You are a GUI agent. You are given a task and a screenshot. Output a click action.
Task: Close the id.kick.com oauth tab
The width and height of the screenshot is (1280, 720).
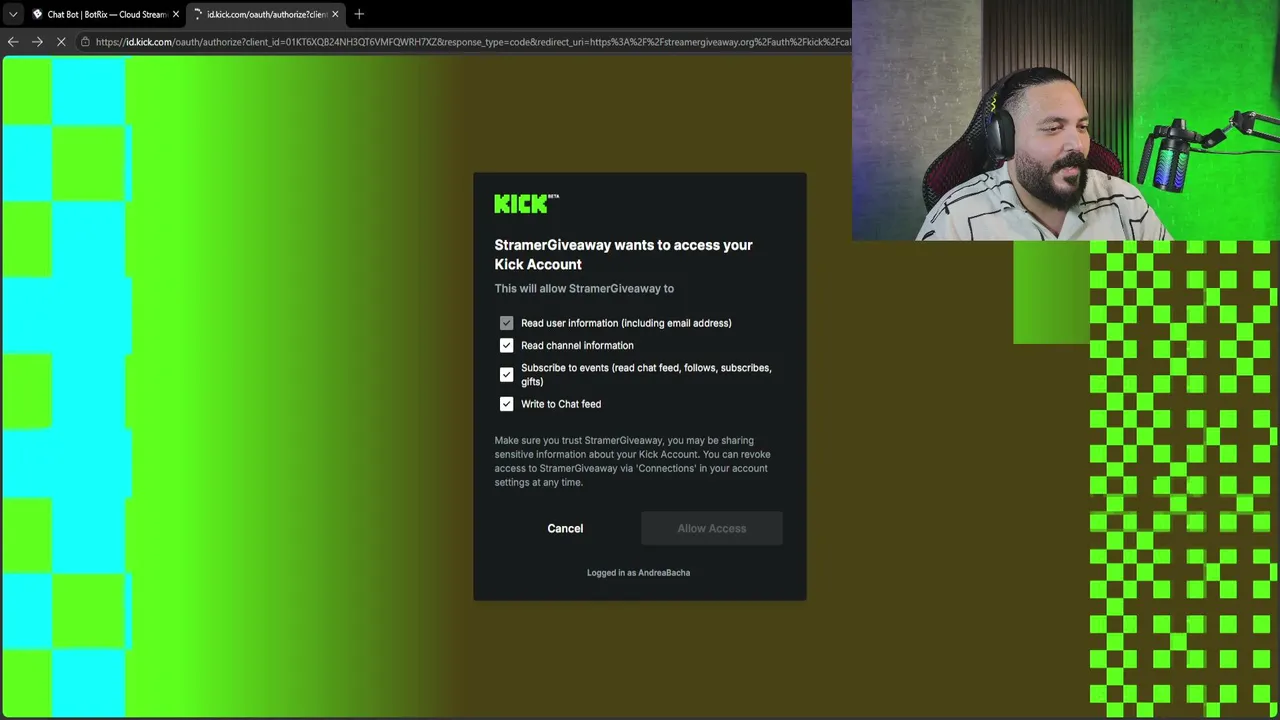coord(335,14)
